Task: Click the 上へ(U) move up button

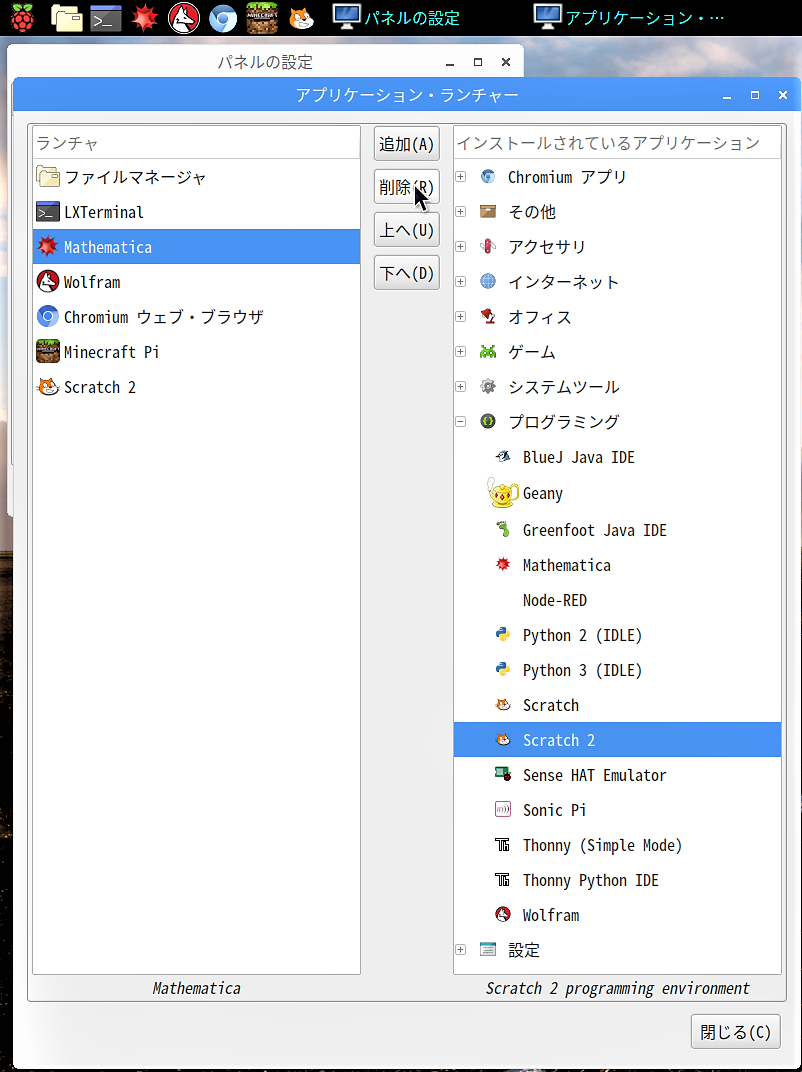Action: (x=407, y=230)
